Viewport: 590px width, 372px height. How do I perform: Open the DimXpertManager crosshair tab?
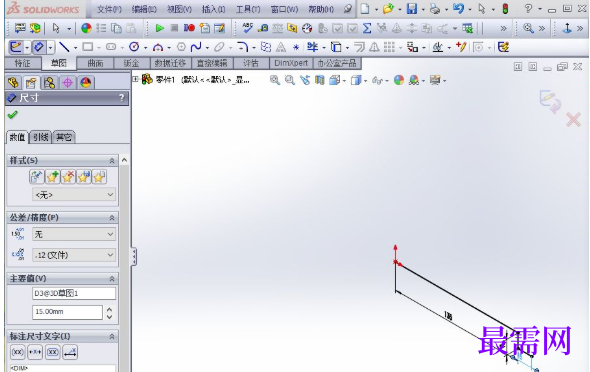[x=68, y=82]
